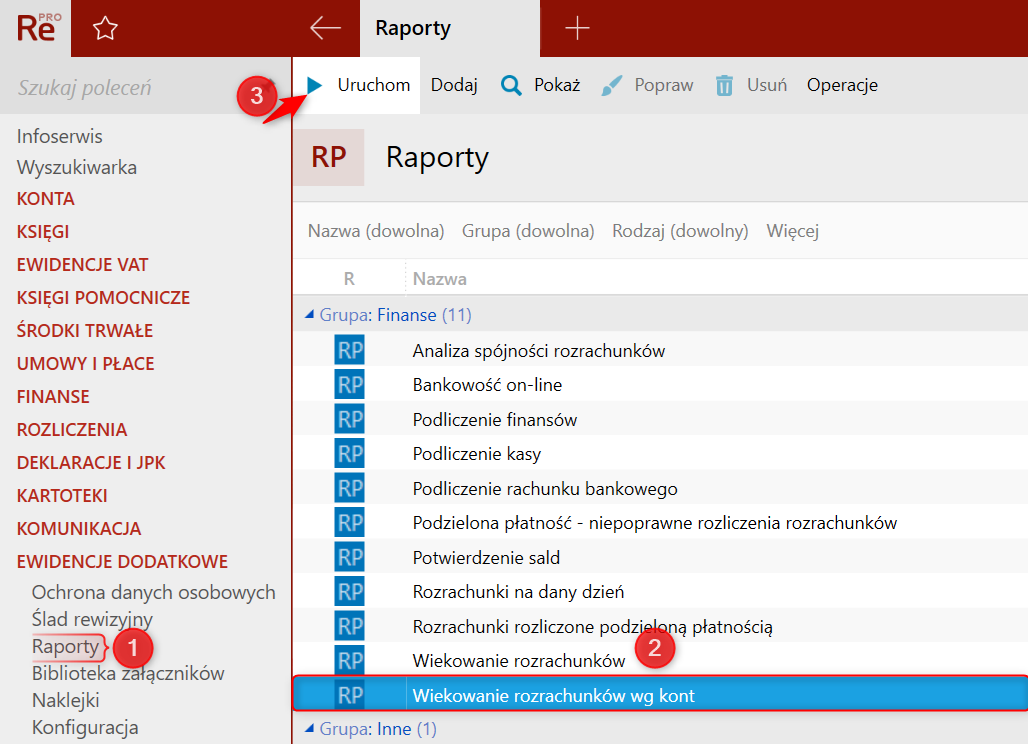Click RP icon for Podliczenie finansów
Viewport: 1028px width, 744px height.
tap(349, 419)
